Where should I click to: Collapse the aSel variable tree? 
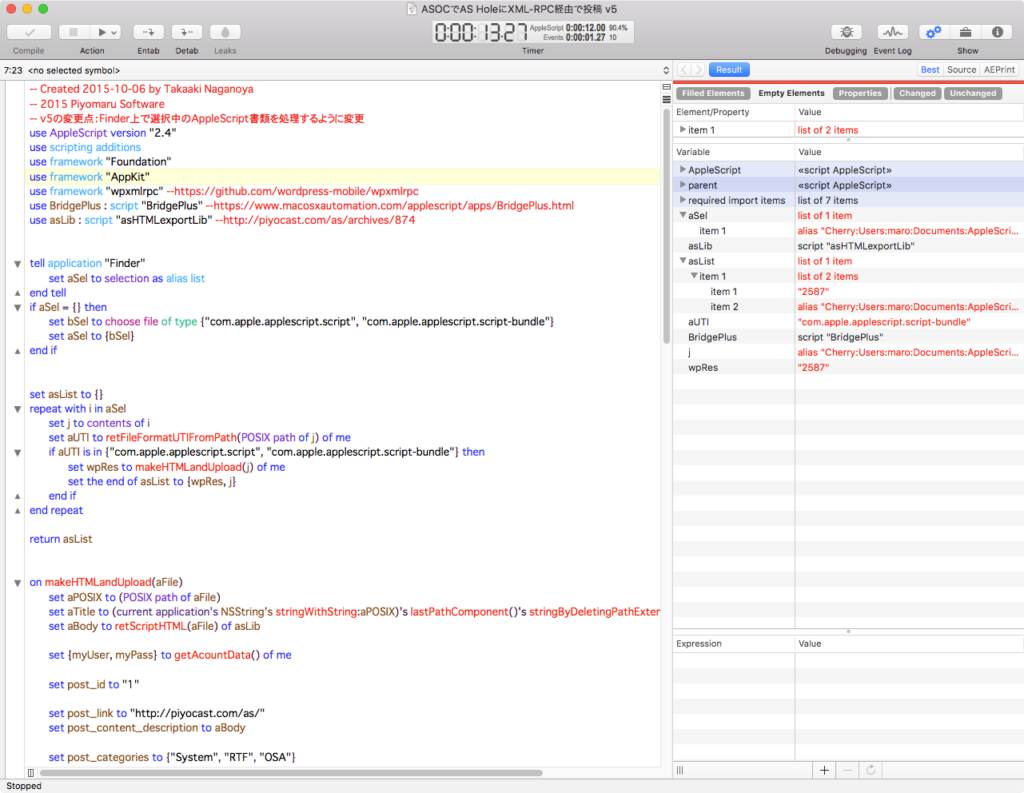pyautogui.click(x=684, y=215)
